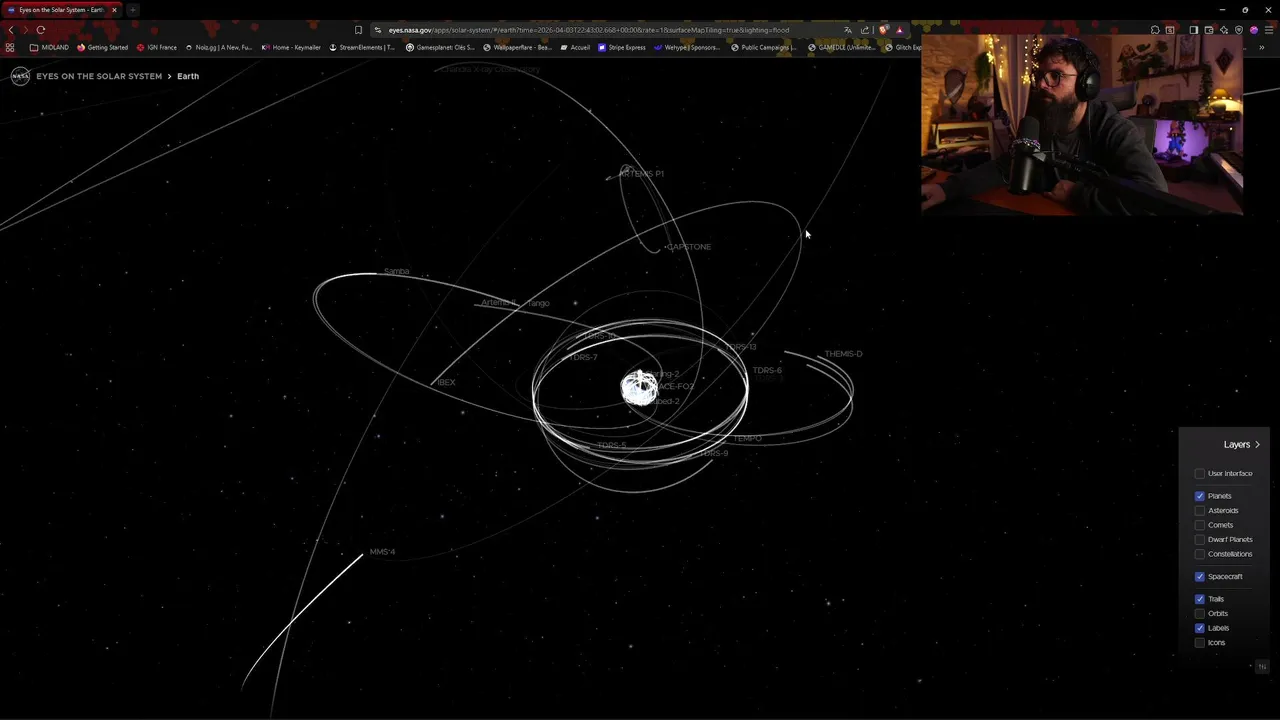Viewport: 1280px width, 720px height.
Task: Bookmark this page using the bookmark icon
Action: pyautogui.click(x=358, y=30)
